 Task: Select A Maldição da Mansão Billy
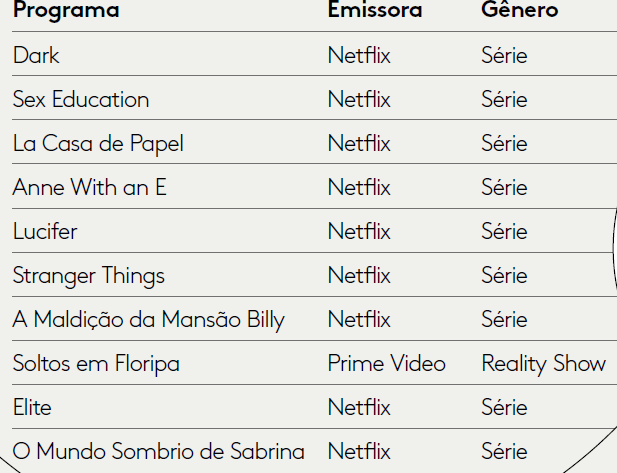[149, 319]
